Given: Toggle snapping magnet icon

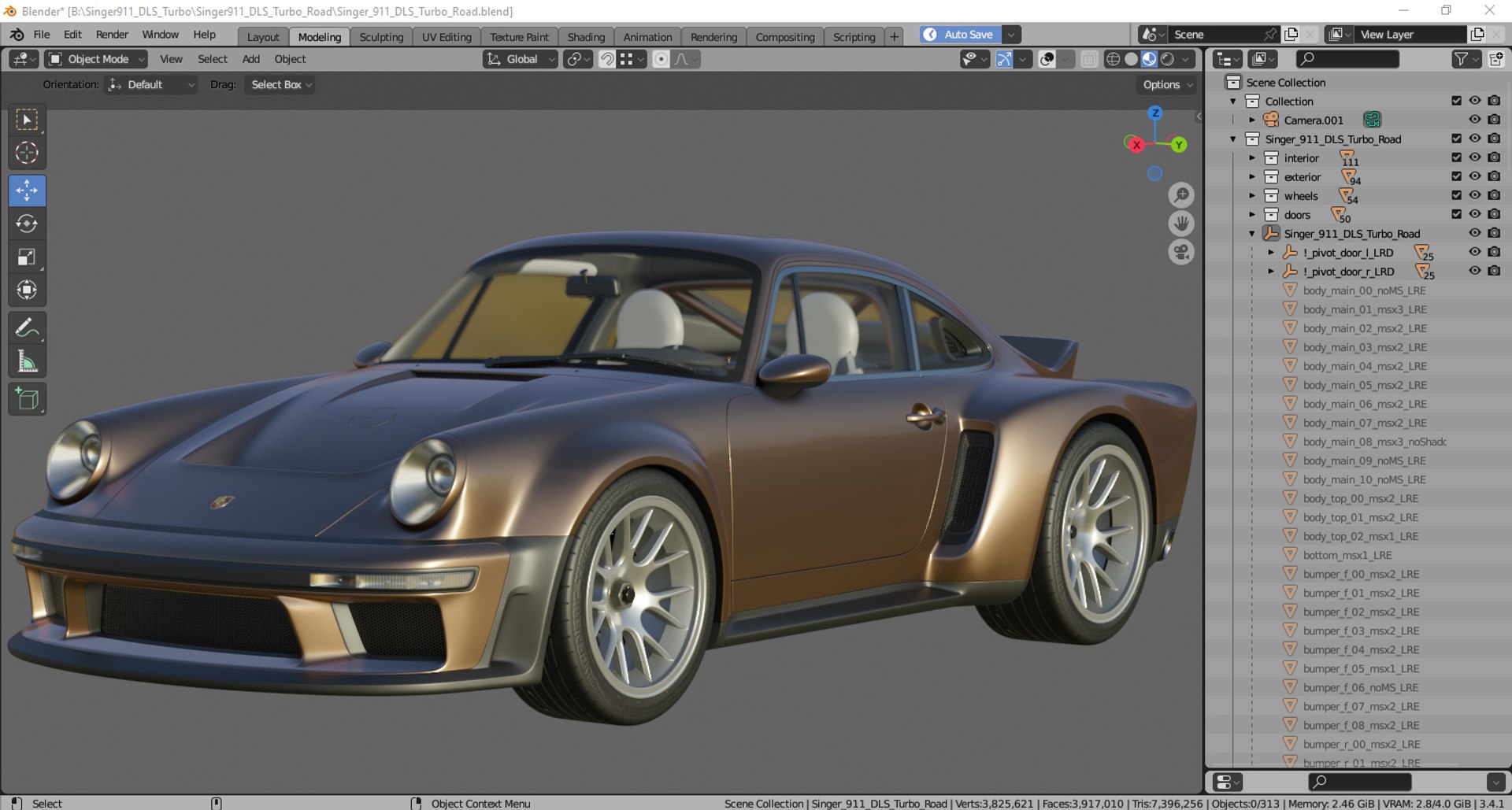Looking at the screenshot, I should pyautogui.click(x=607, y=59).
